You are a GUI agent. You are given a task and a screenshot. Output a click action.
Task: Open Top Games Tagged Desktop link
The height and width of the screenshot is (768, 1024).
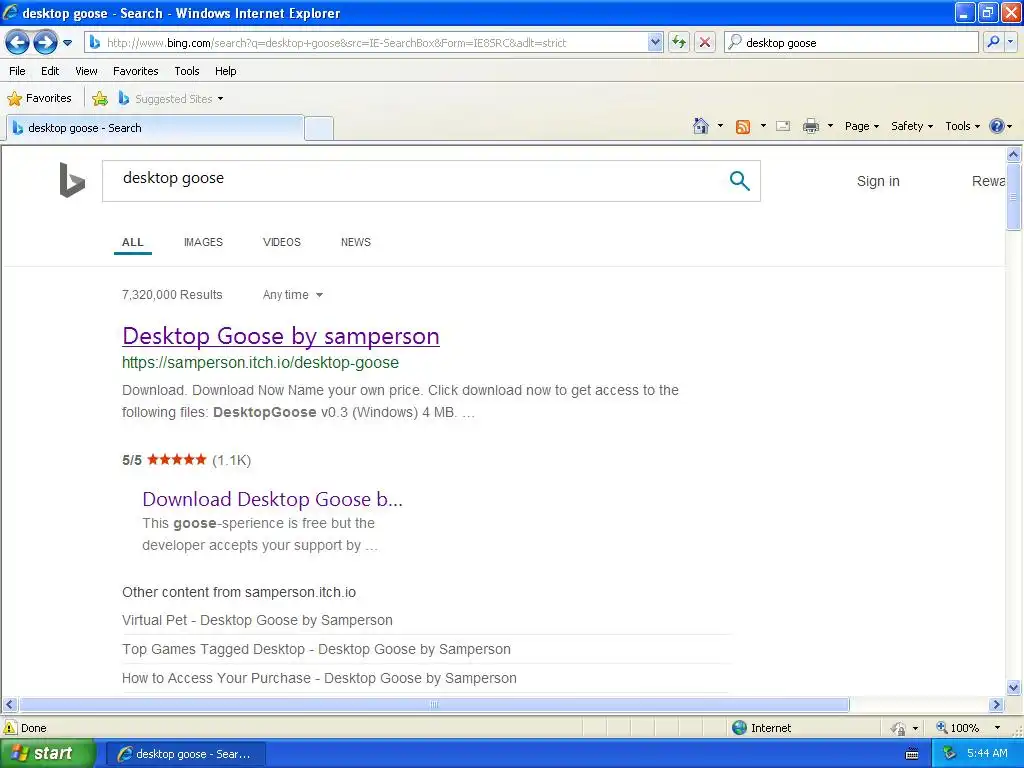coord(316,649)
